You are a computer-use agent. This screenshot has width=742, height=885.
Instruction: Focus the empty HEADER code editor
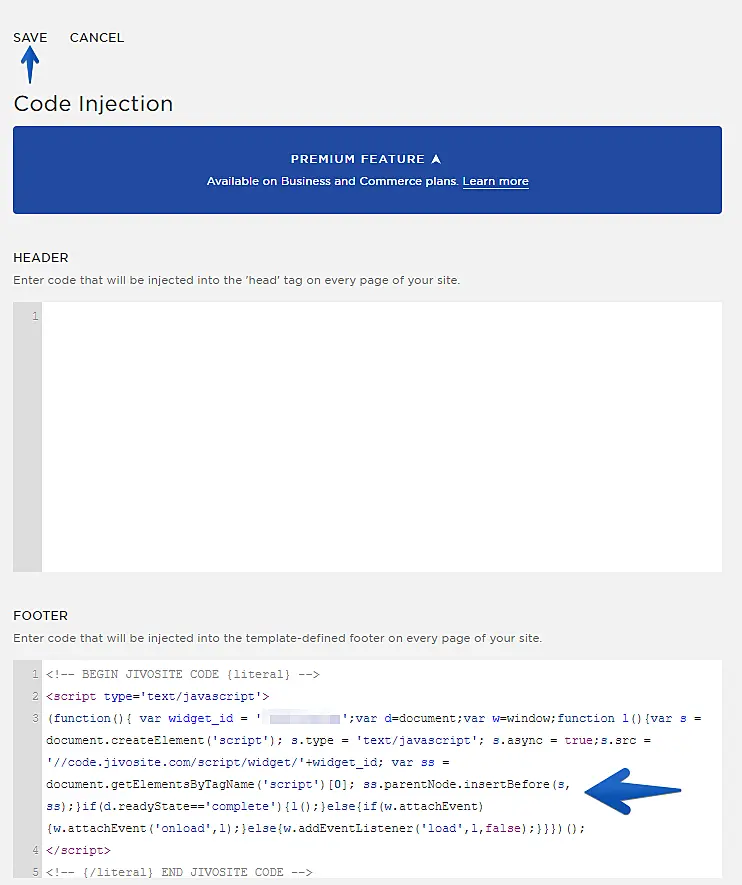pyautogui.click(x=380, y=437)
